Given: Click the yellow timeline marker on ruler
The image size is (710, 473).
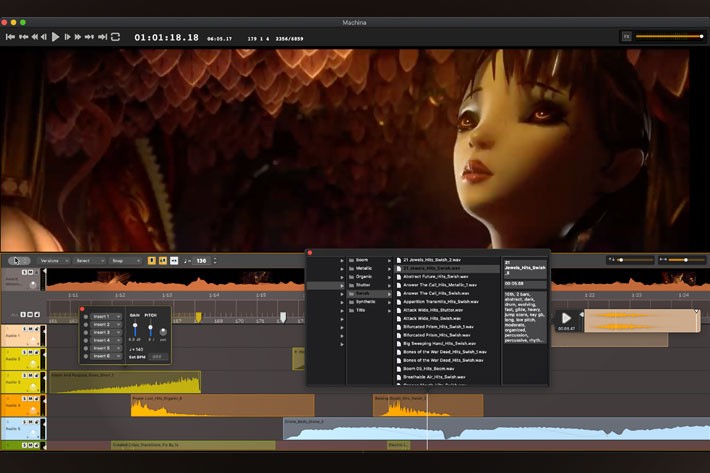Looking at the screenshot, I should pyautogui.click(x=198, y=317).
